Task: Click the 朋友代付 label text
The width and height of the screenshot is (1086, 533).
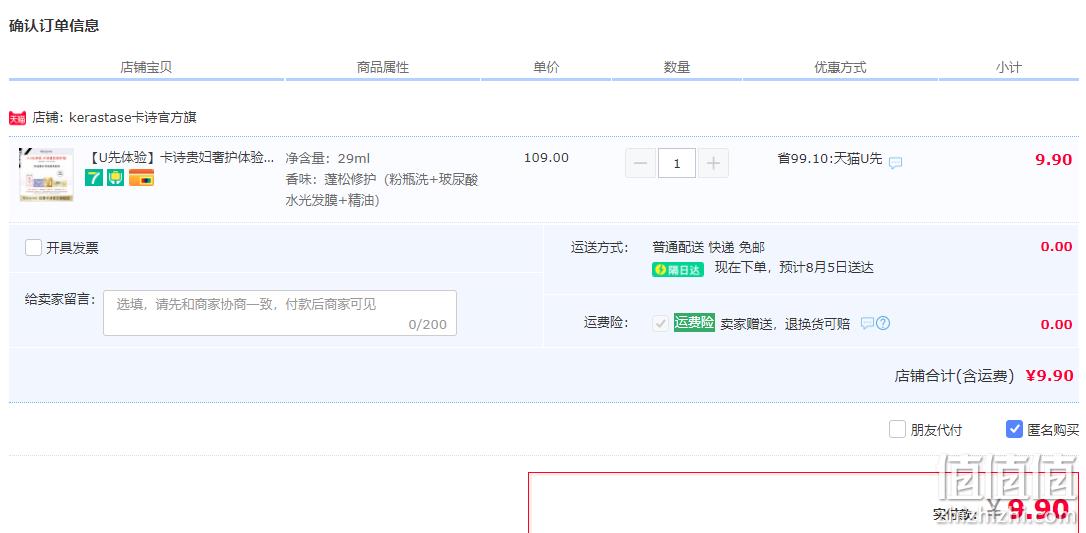Action: (936, 430)
